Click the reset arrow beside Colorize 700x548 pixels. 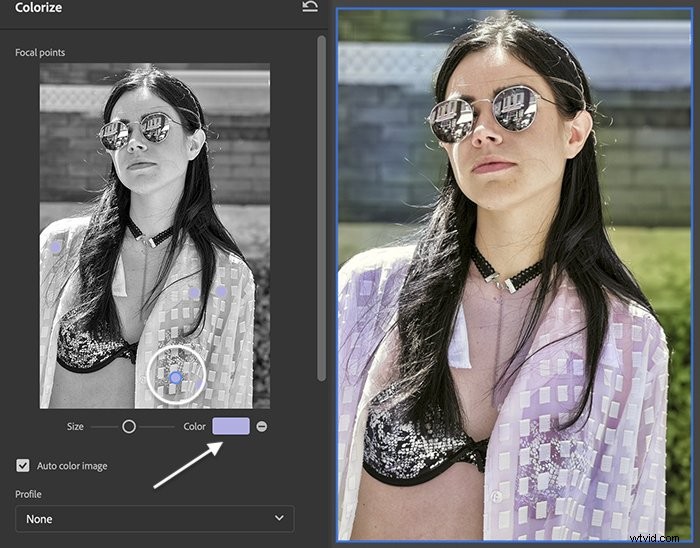[x=310, y=6]
